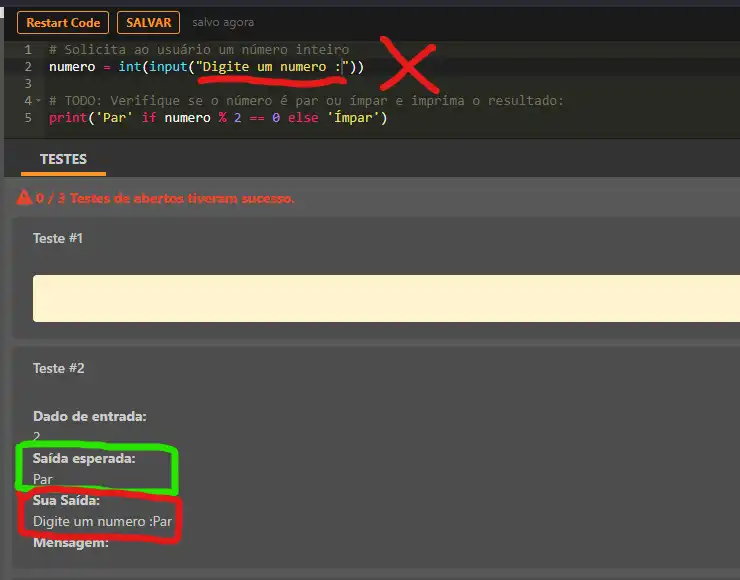Click the failed tests message text
This screenshot has height=580, width=740.
pos(165,198)
